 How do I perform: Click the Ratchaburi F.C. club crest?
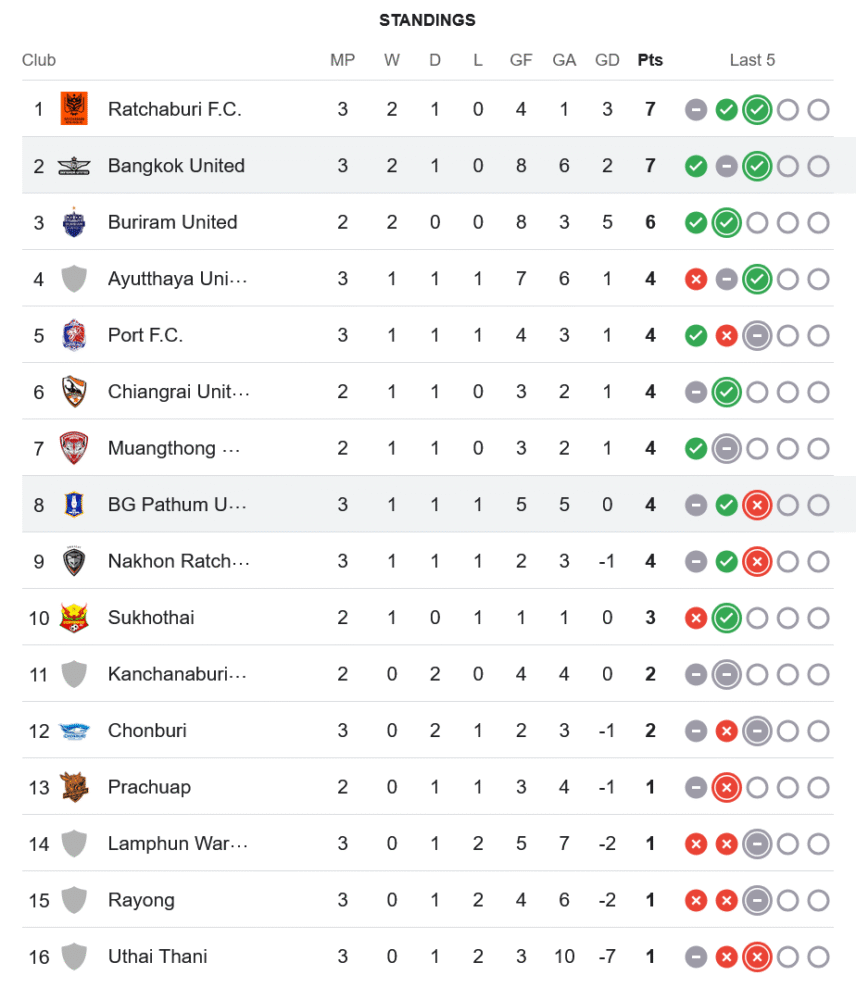tap(74, 109)
